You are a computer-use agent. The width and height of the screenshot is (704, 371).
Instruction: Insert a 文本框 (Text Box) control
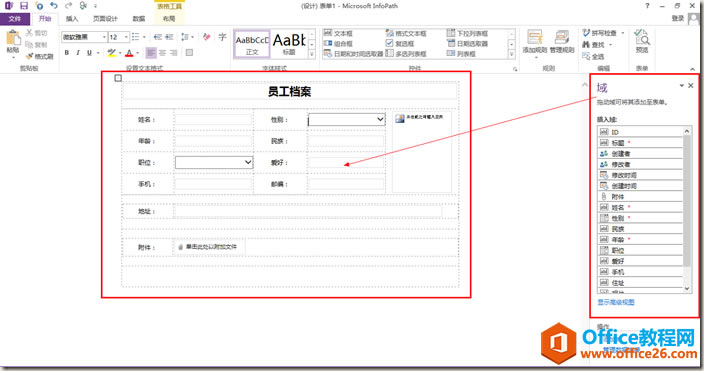point(339,33)
